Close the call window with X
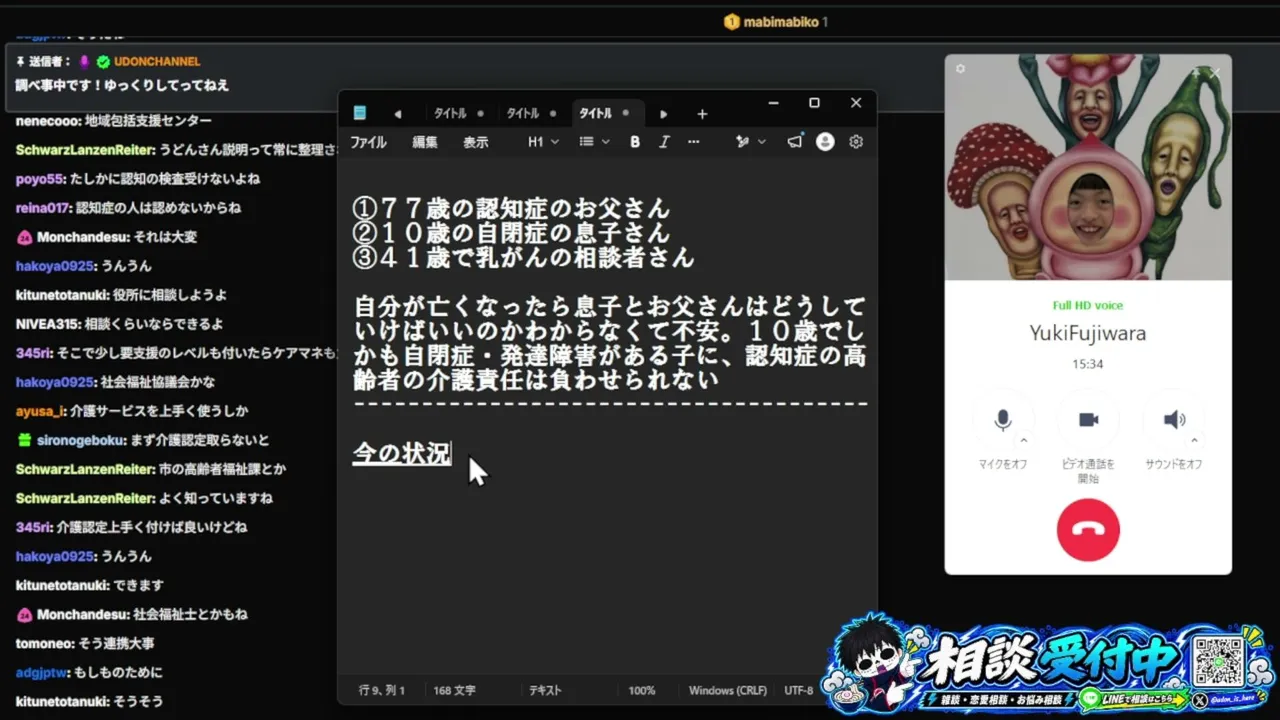 click(1215, 72)
